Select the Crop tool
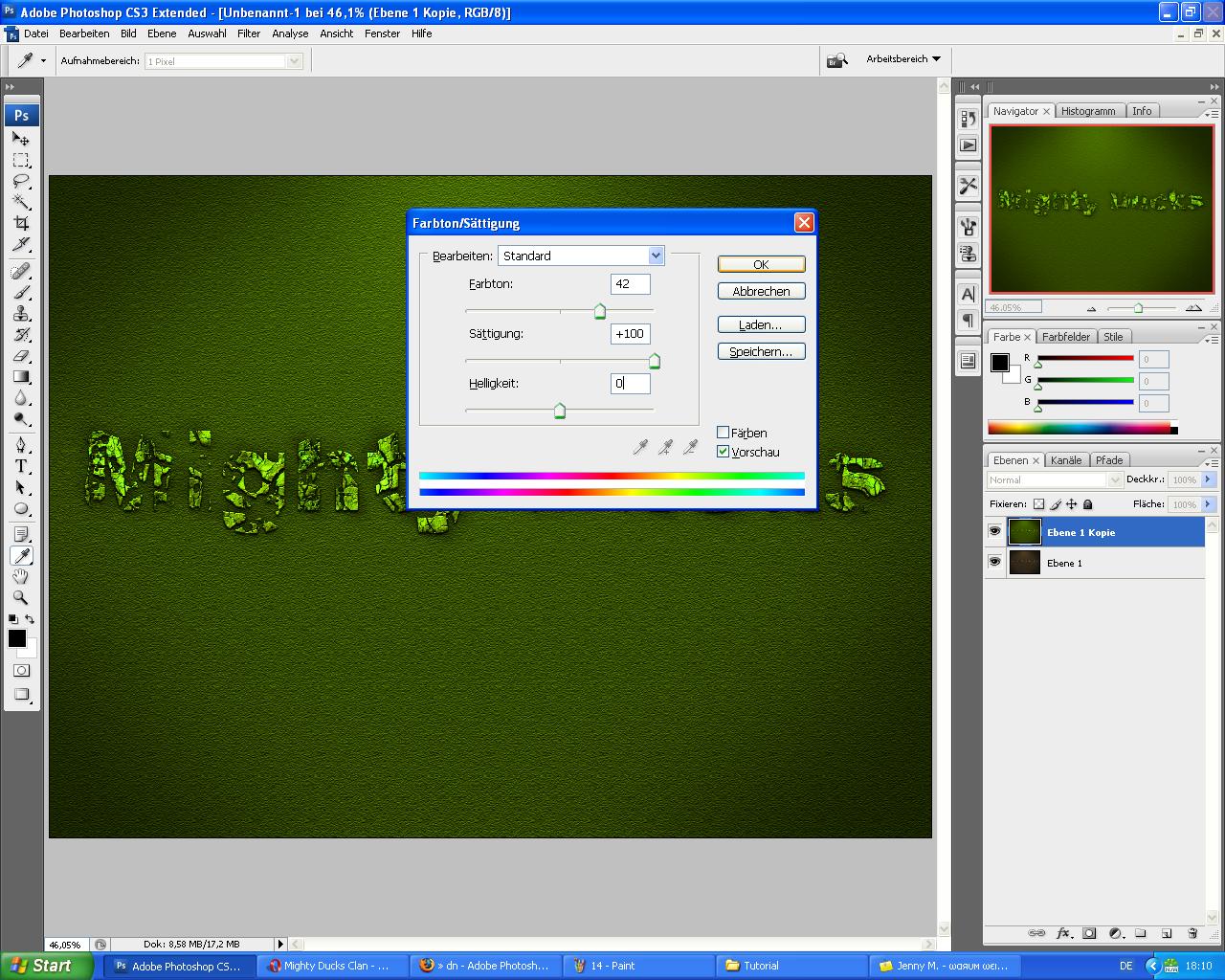 [x=21, y=223]
